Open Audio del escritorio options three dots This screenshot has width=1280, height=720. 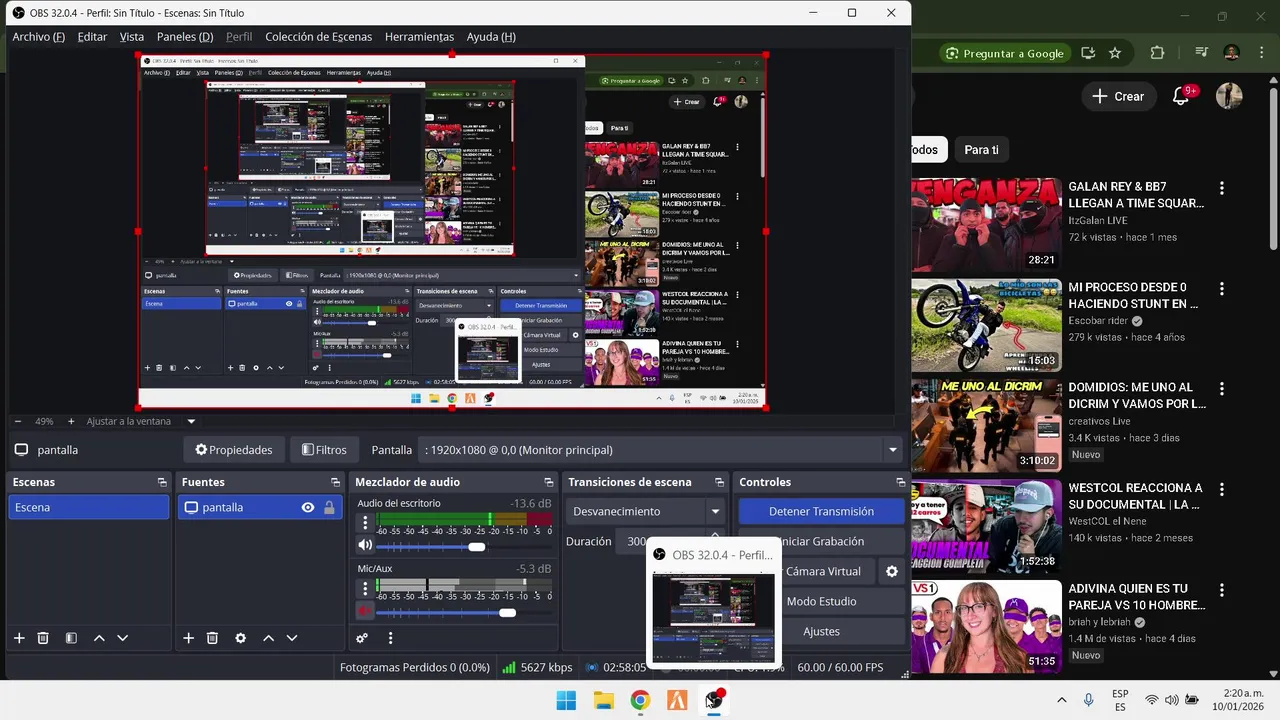click(365, 522)
